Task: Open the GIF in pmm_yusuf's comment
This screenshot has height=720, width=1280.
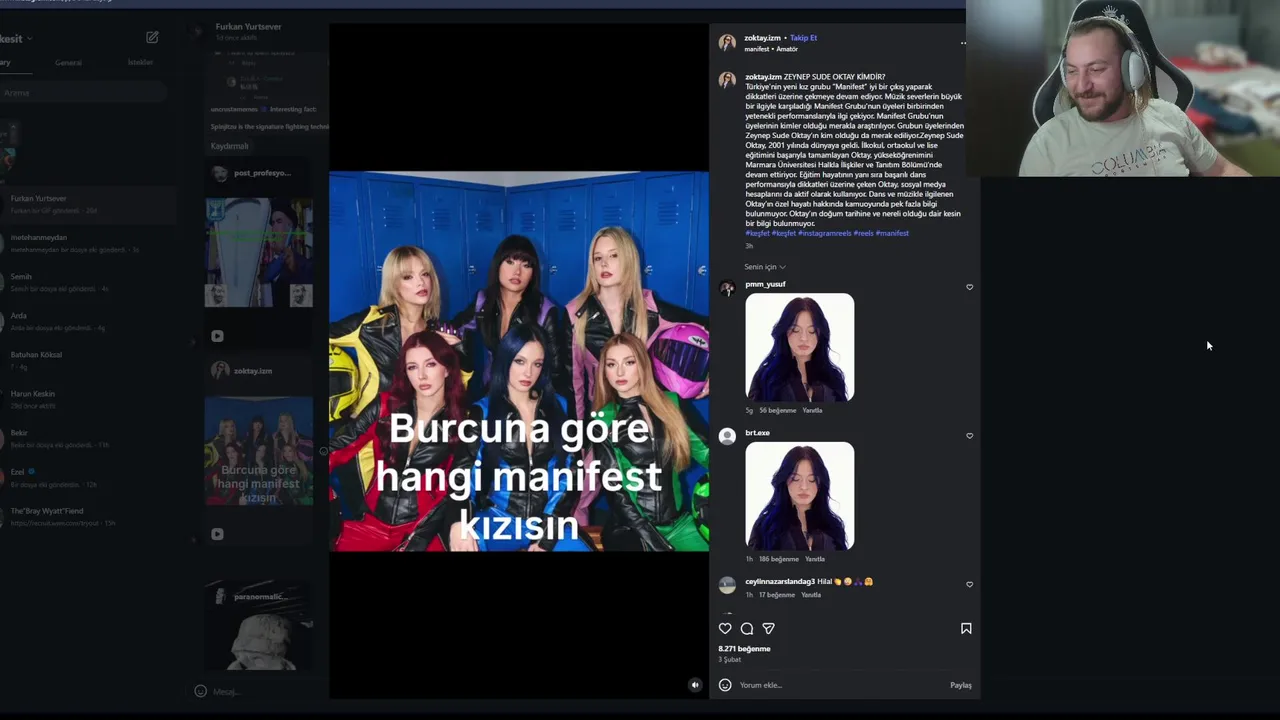Action: [800, 347]
